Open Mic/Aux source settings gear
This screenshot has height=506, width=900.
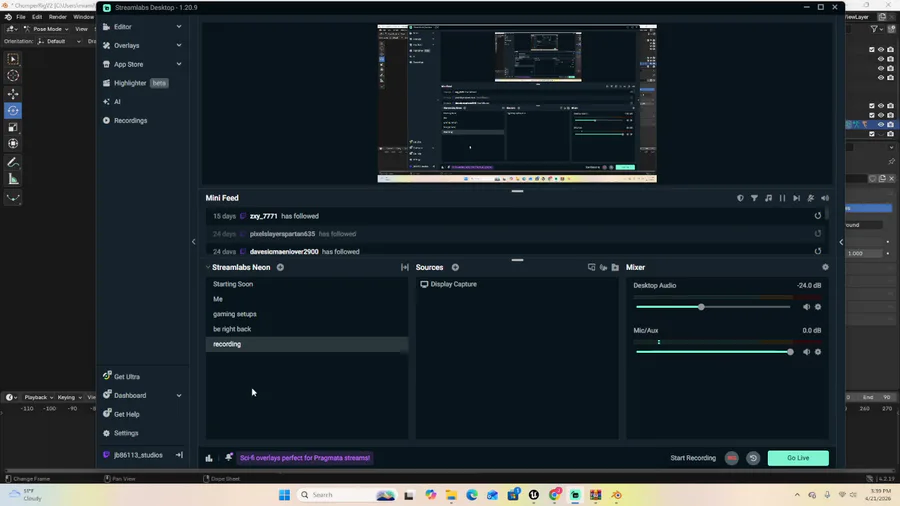tap(818, 352)
